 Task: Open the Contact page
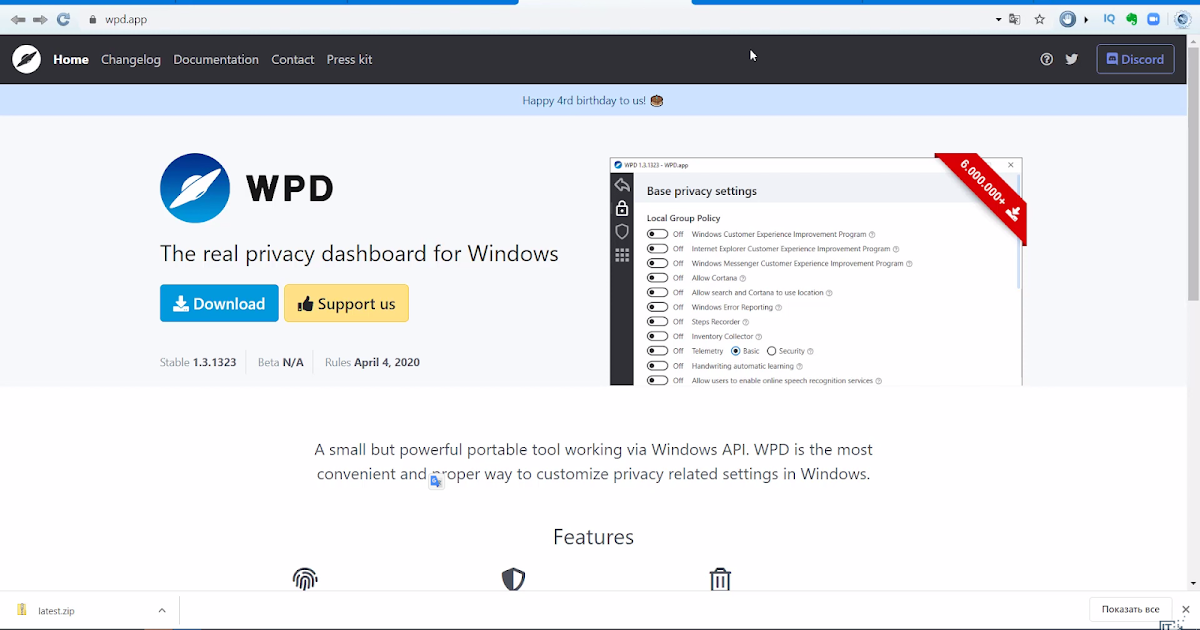click(x=293, y=59)
